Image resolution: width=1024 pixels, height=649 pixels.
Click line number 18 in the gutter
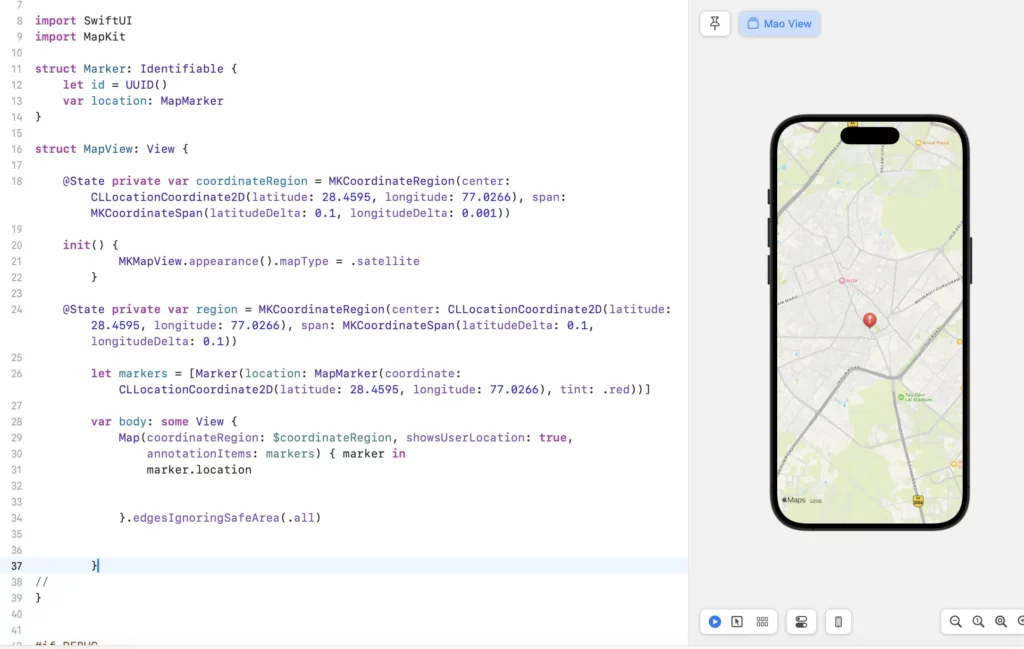(16, 181)
